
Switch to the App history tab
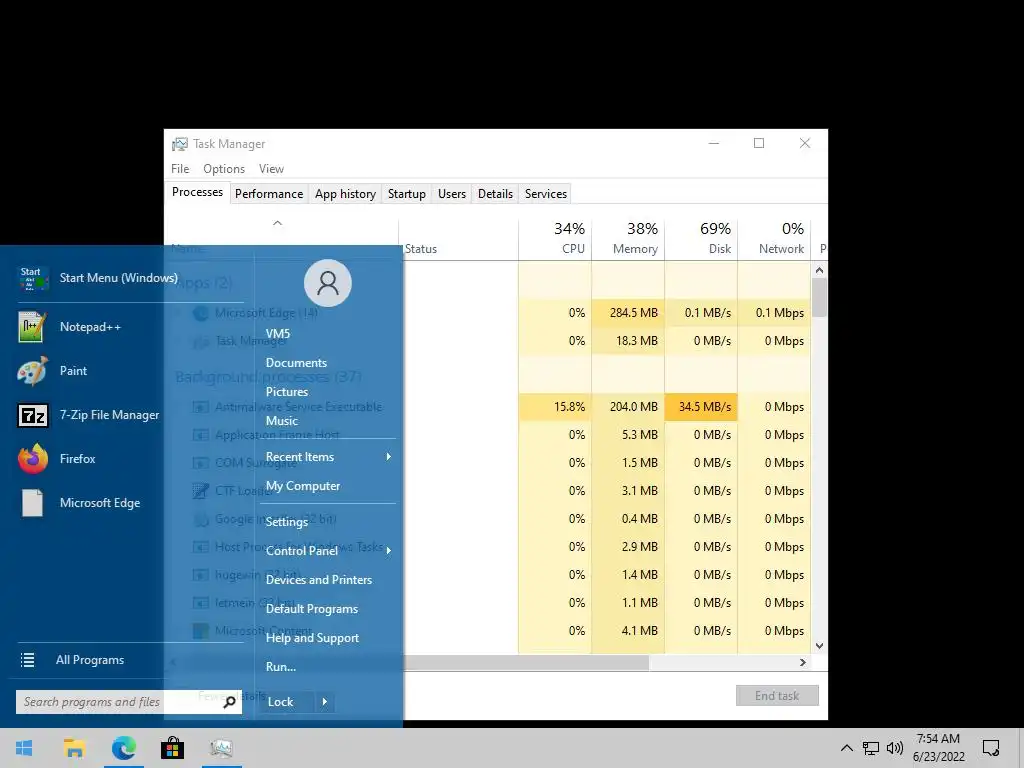click(345, 194)
